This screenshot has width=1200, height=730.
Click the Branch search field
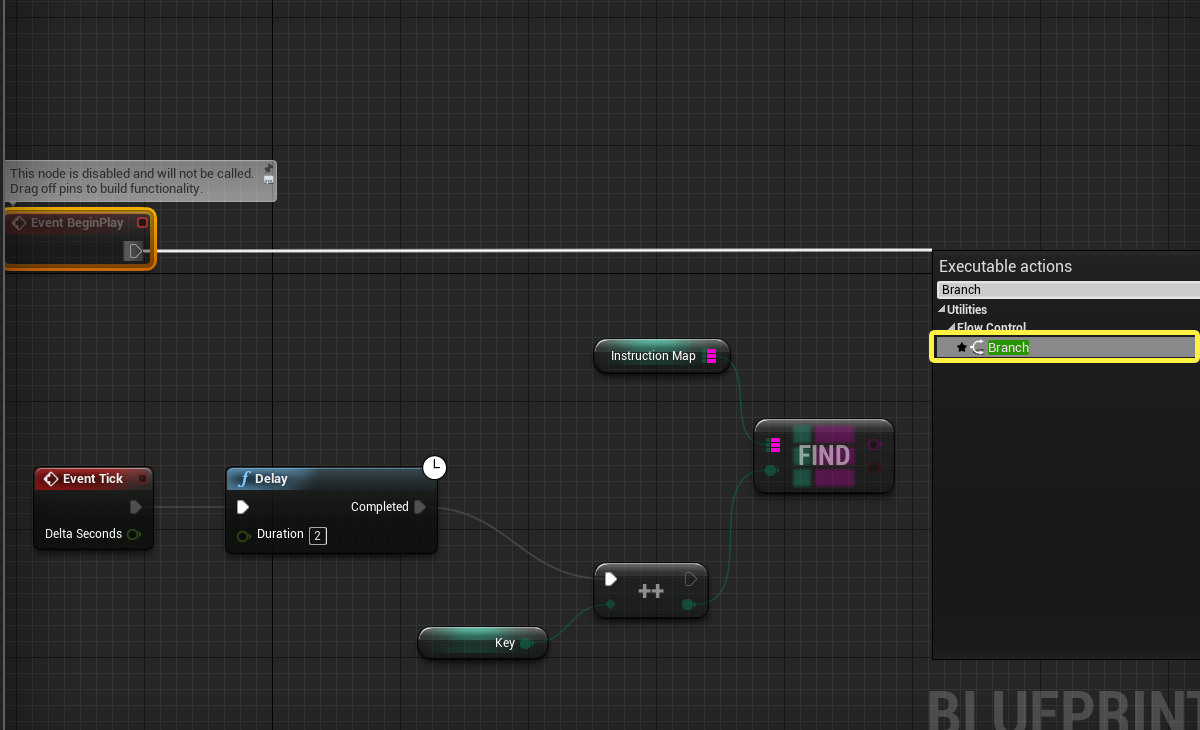pyautogui.click(x=1060, y=289)
